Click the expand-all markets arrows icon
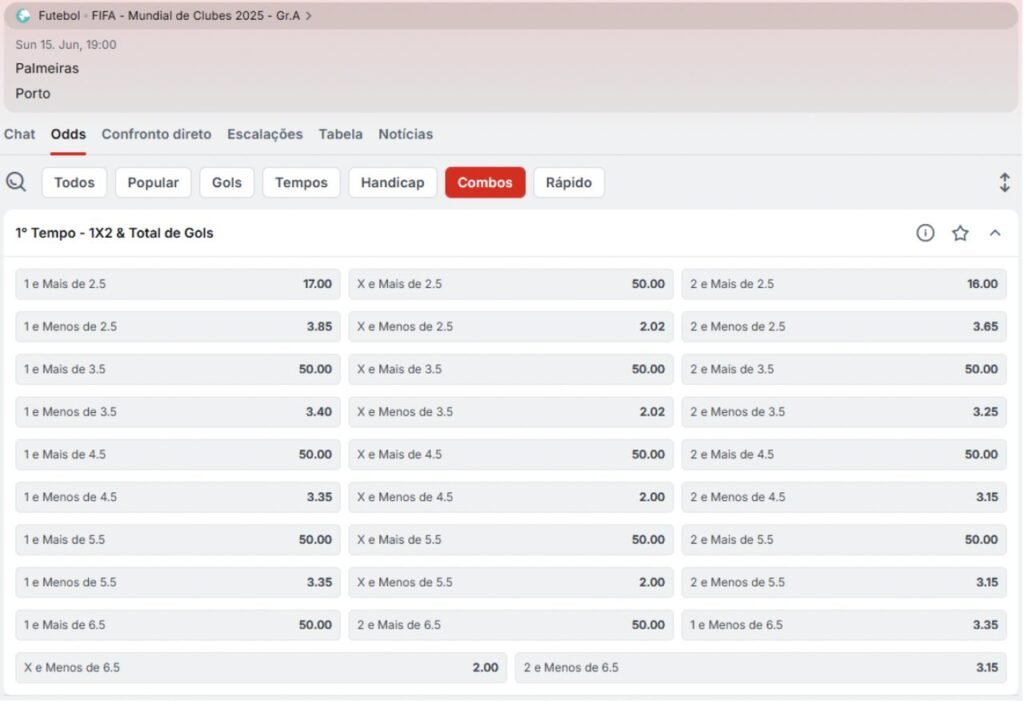The width and height of the screenshot is (1024, 701). [1004, 182]
